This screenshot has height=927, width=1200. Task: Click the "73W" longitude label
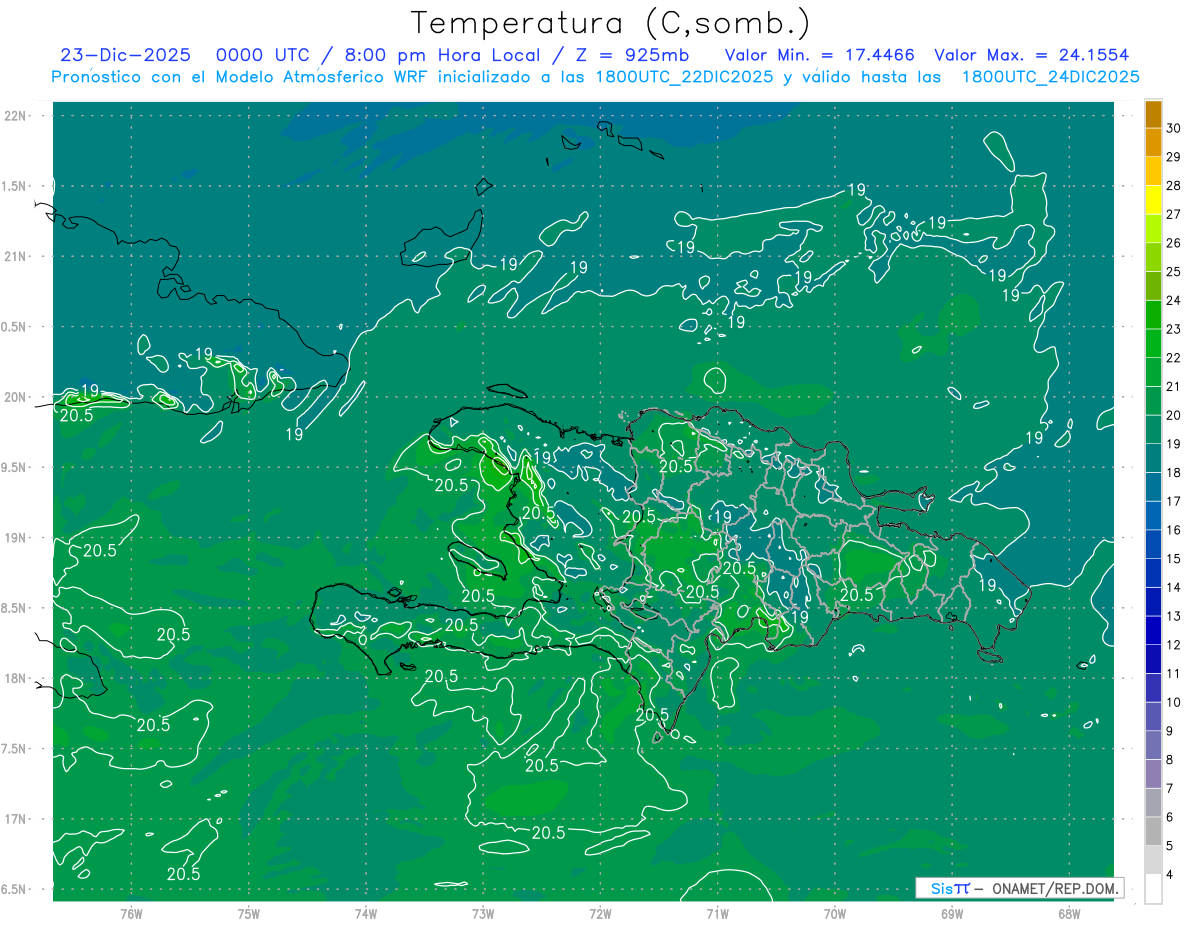[483, 913]
